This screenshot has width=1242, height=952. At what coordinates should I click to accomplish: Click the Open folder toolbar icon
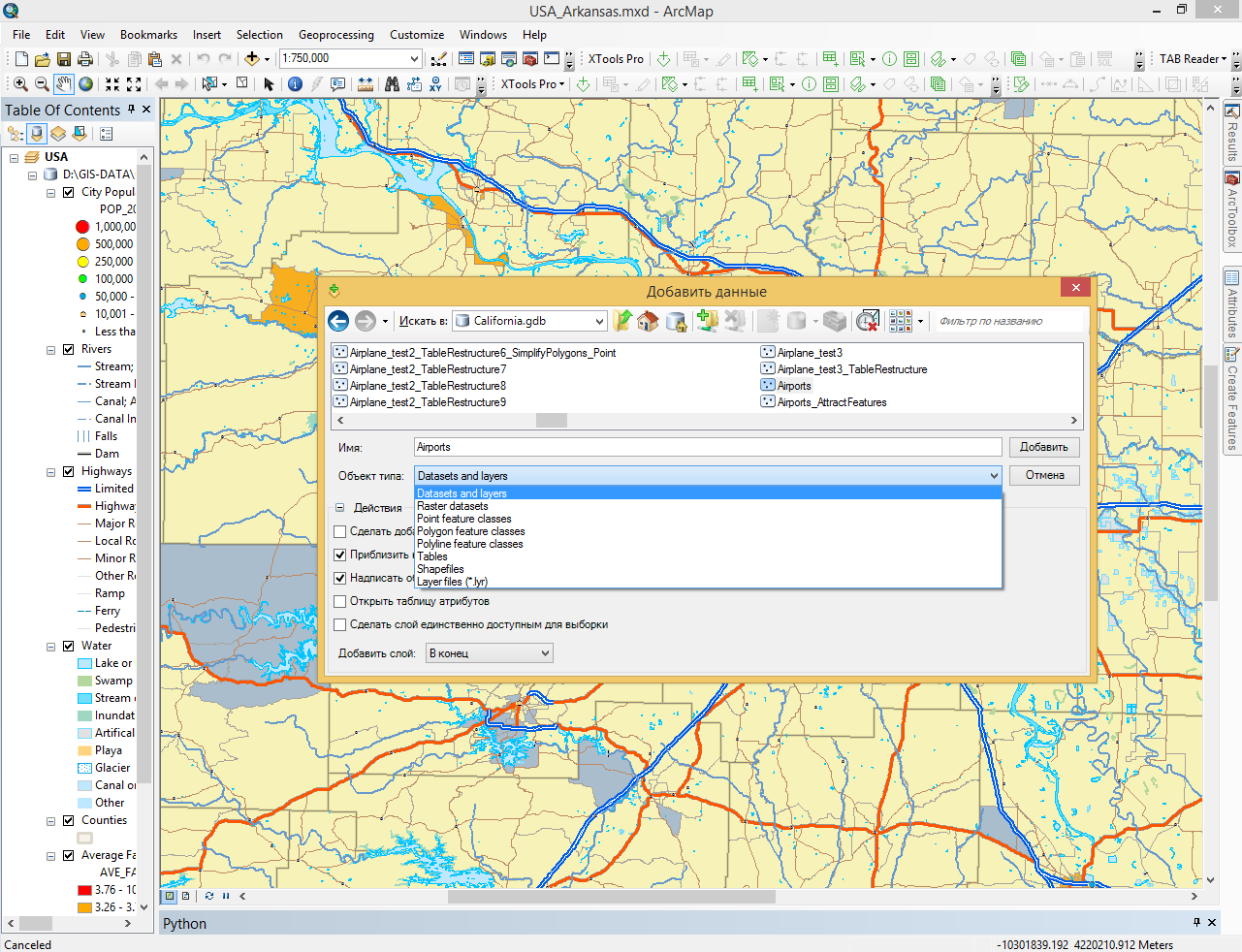point(43,59)
